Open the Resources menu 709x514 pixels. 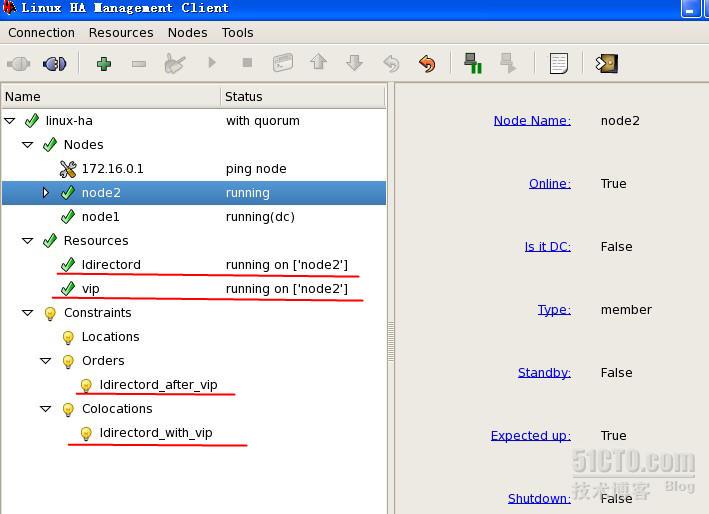[121, 33]
